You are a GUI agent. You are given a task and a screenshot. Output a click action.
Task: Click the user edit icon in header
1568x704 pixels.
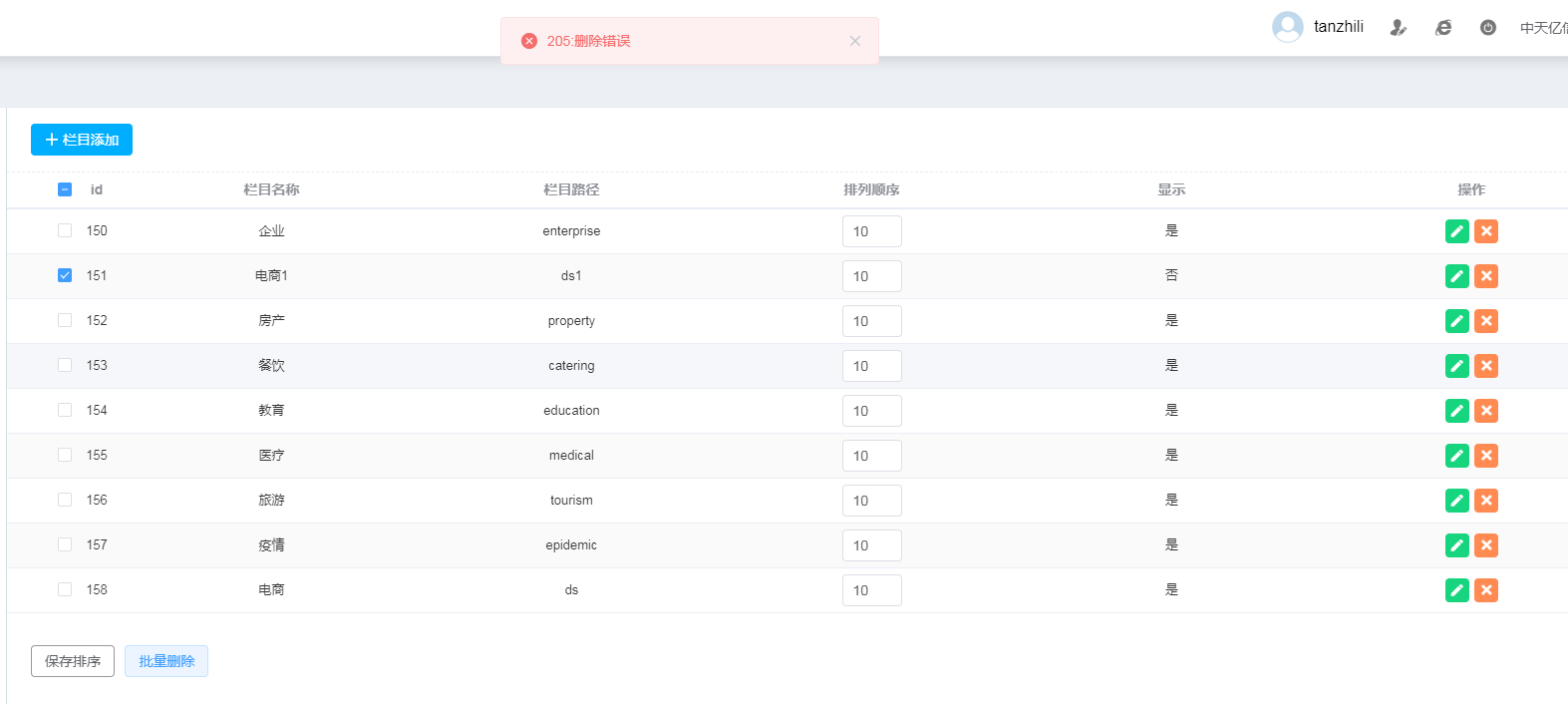1399,28
